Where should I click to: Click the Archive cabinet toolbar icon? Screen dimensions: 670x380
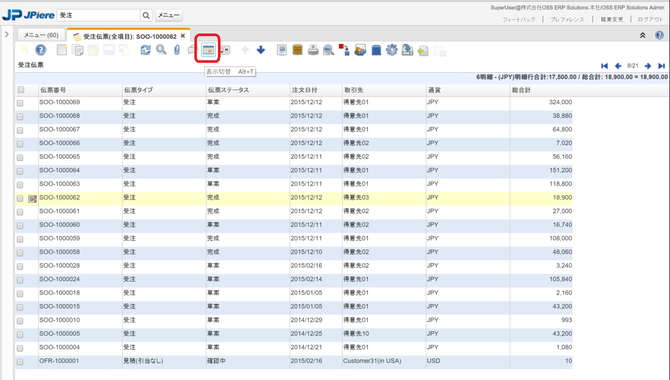point(297,50)
